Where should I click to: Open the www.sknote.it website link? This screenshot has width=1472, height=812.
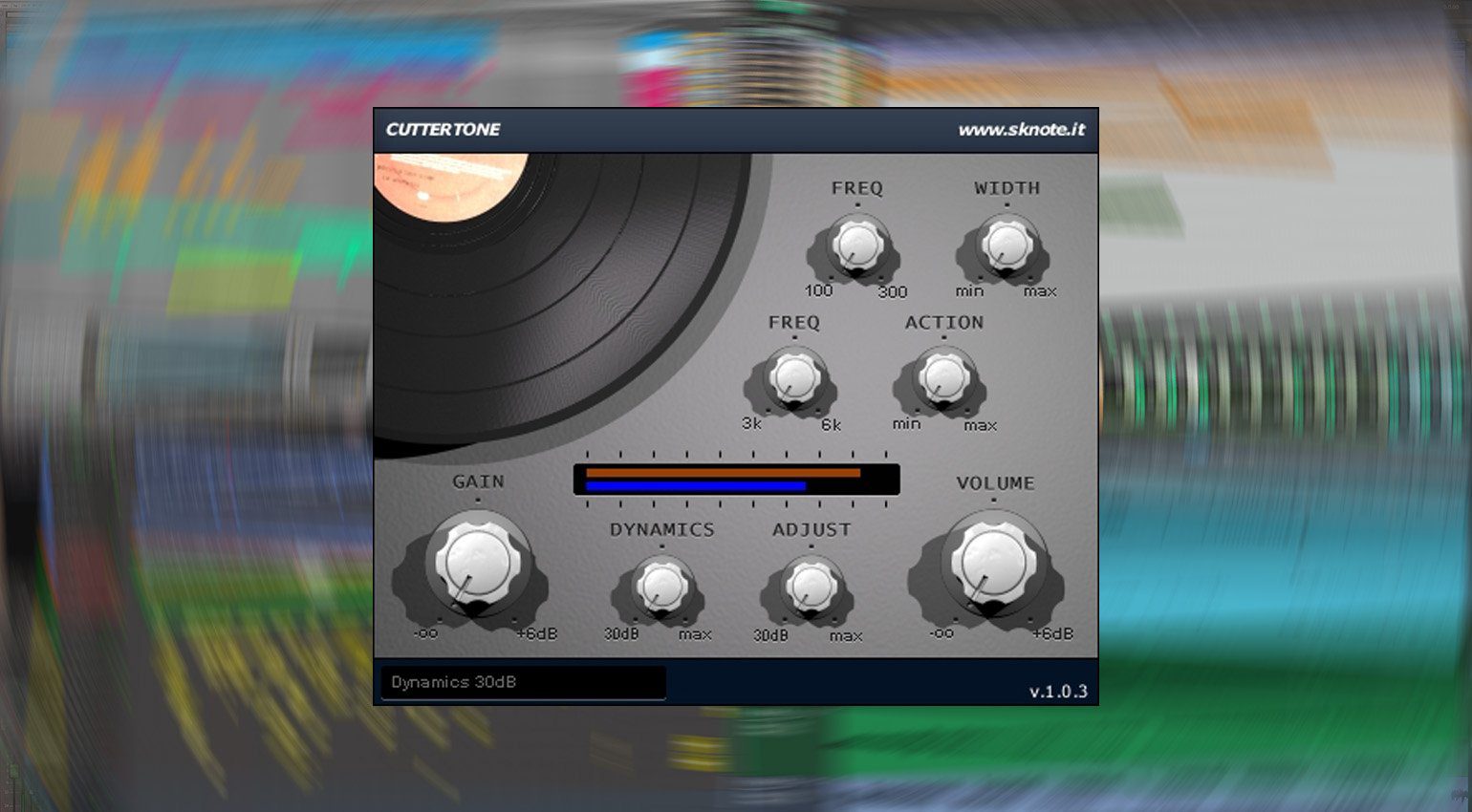pyautogui.click(x=1021, y=130)
